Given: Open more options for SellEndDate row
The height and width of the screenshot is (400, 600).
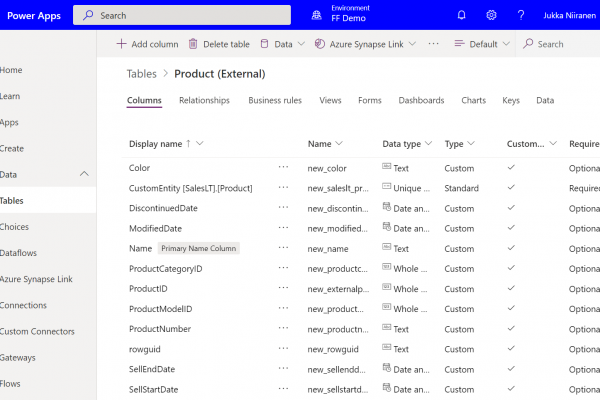Looking at the screenshot, I should (284, 368).
